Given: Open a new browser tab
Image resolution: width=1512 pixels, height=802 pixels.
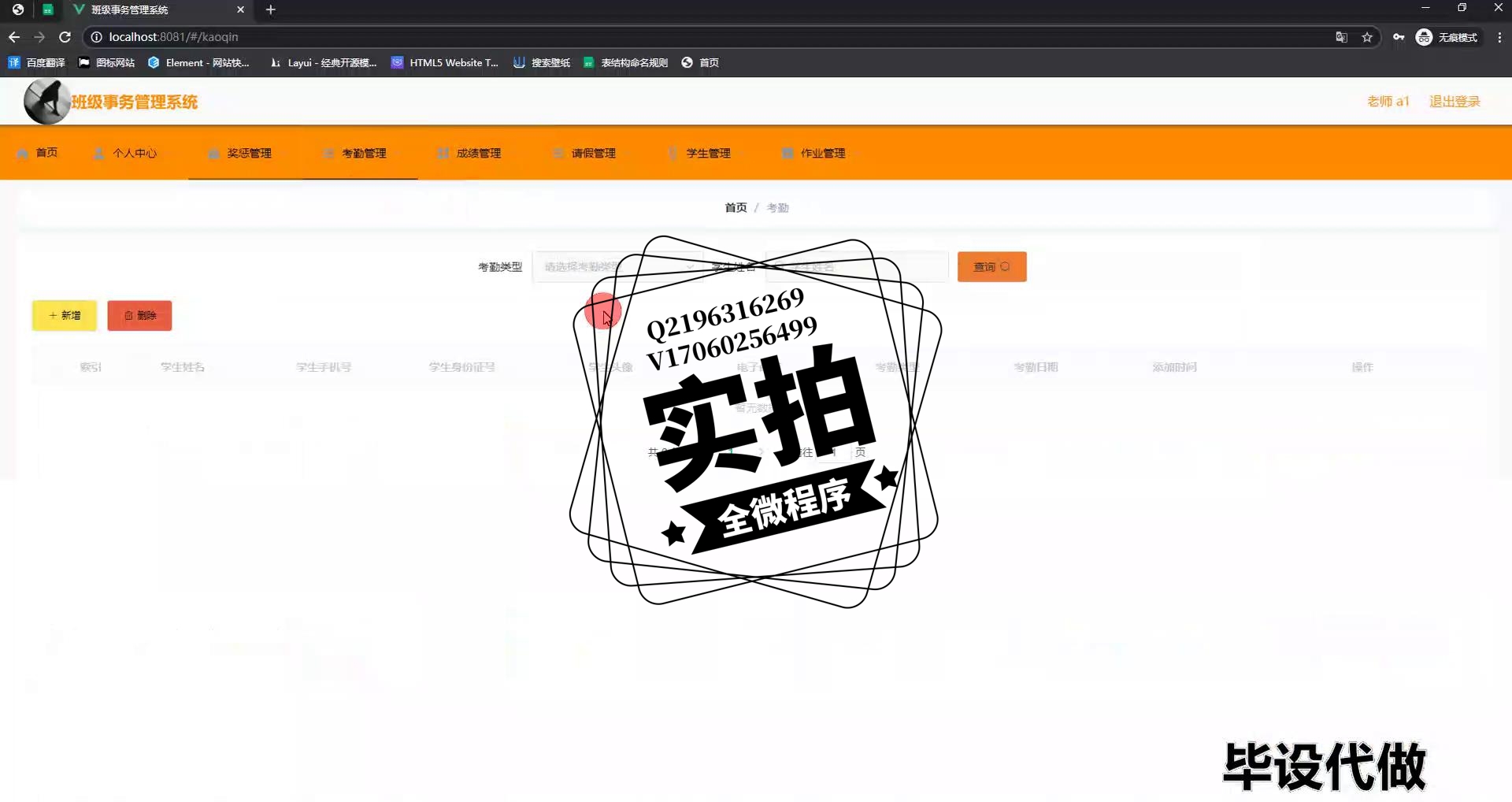Looking at the screenshot, I should click(271, 9).
